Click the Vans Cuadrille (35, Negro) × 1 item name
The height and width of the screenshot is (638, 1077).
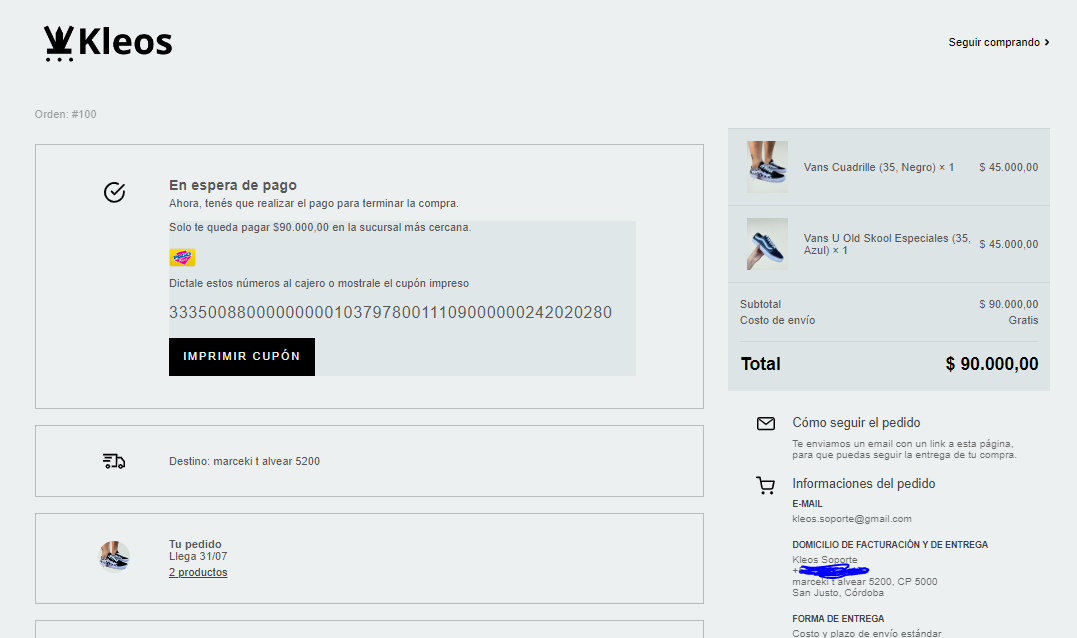[x=878, y=167]
